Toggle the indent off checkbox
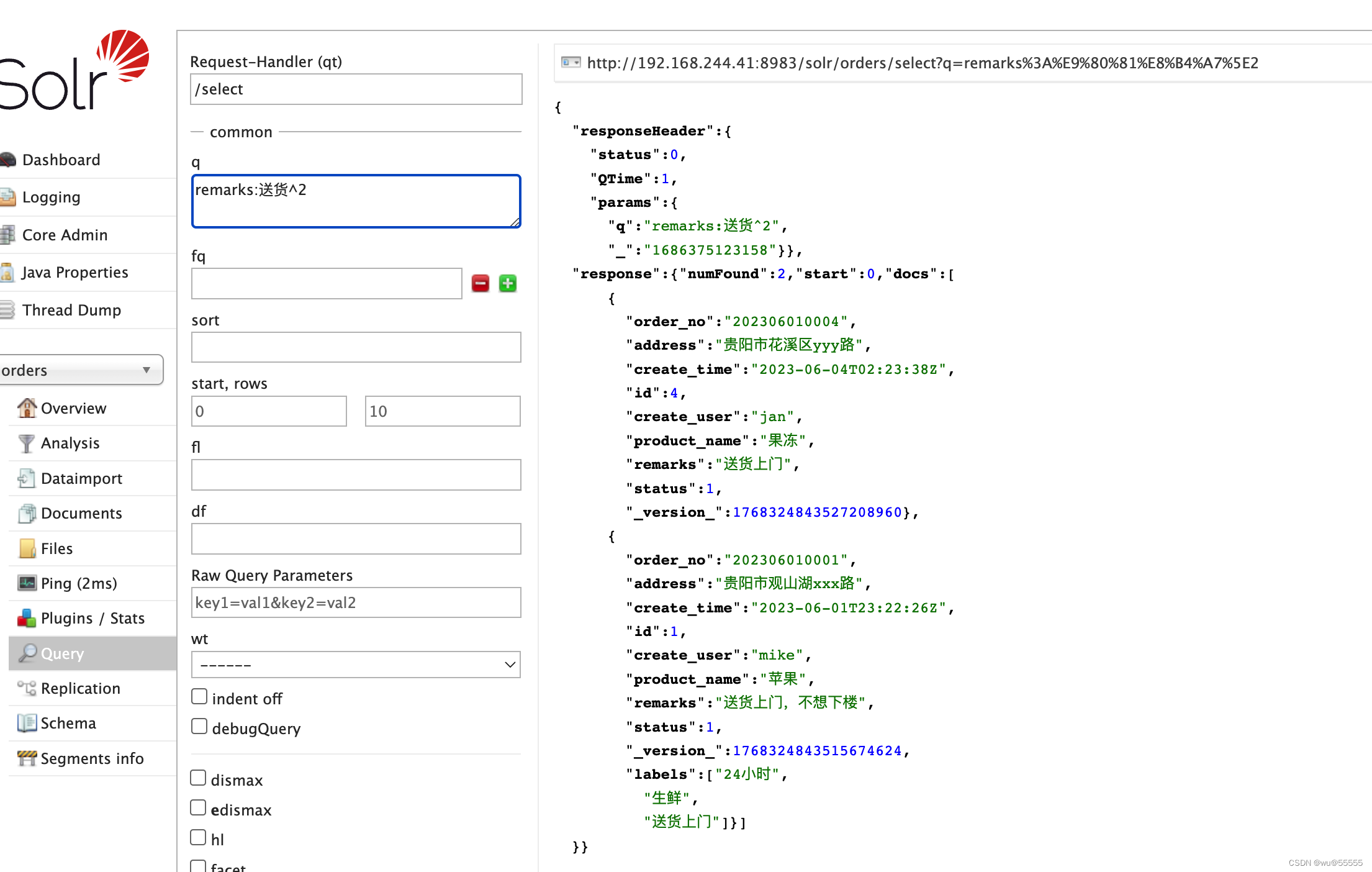This screenshot has height=872, width=1372. click(x=198, y=698)
